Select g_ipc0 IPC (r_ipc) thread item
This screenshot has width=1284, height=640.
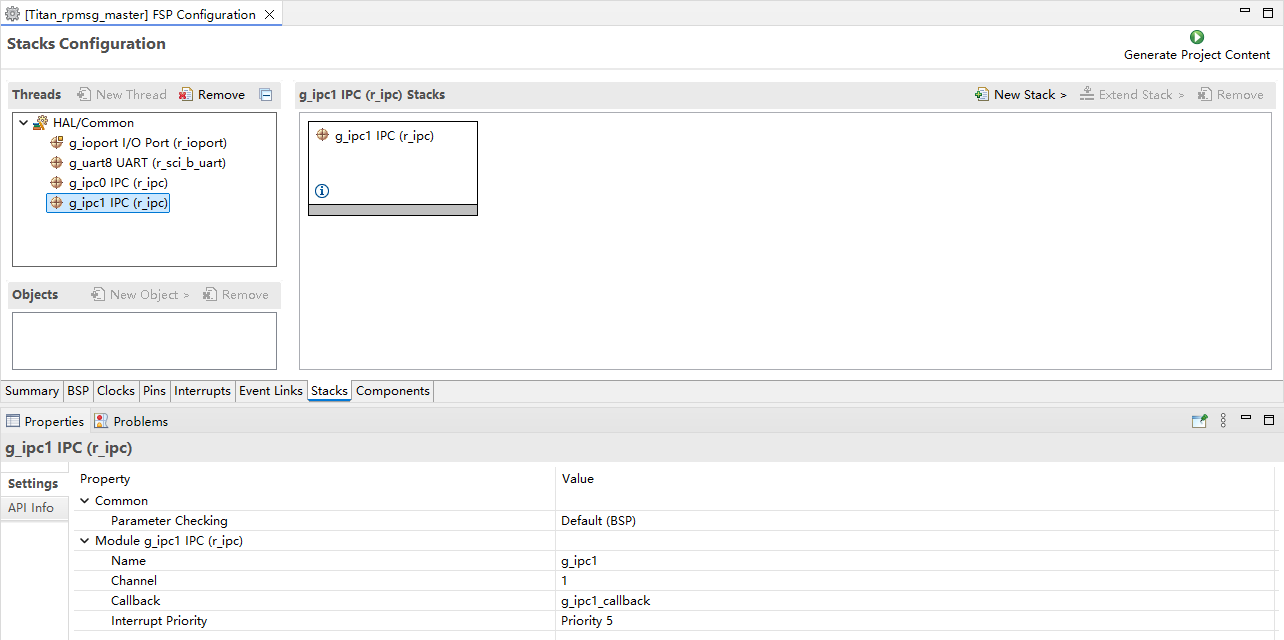(117, 183)
